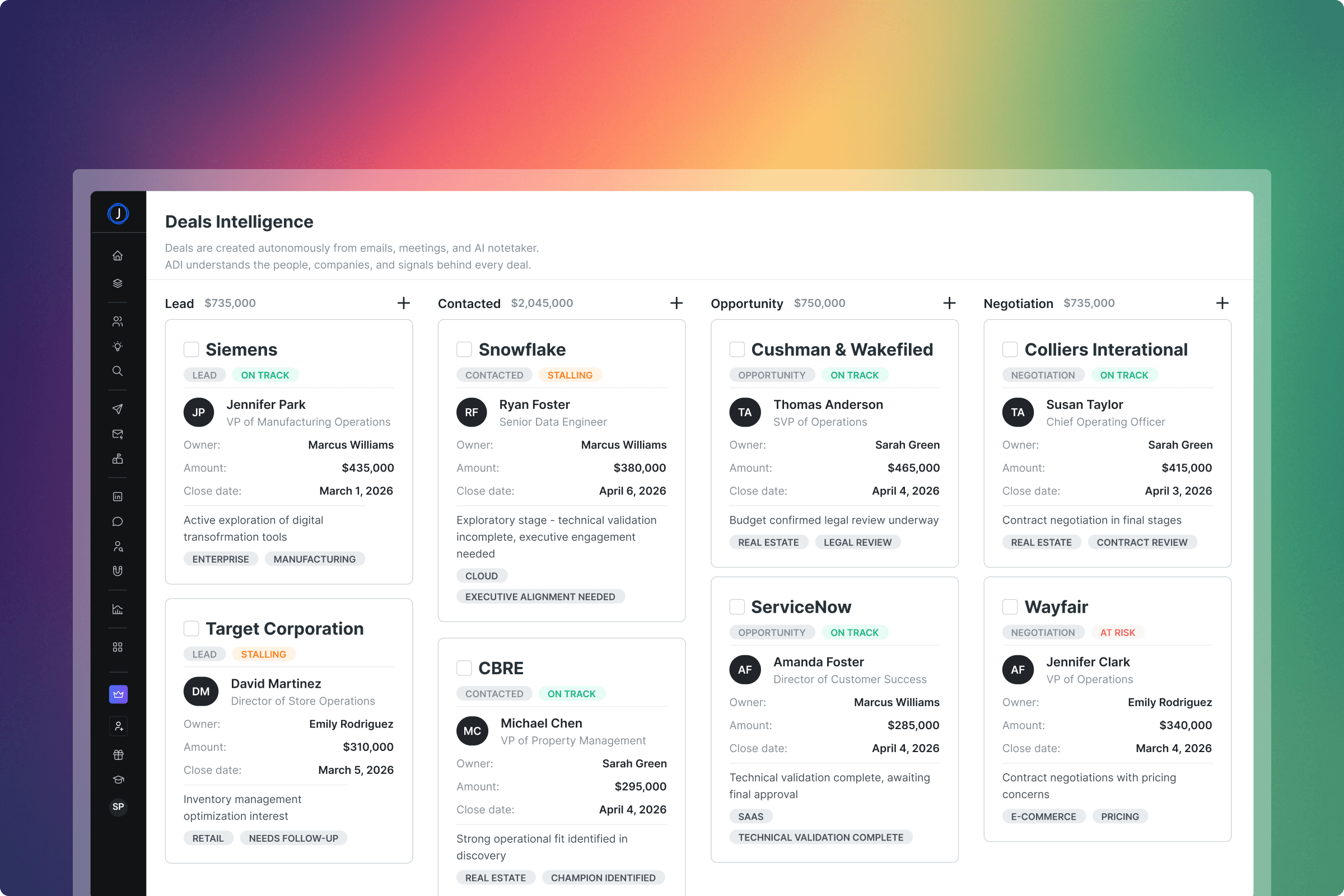1344x896 pixels.
Task: Add a deal to Lead column
Action: click(403, 303)
